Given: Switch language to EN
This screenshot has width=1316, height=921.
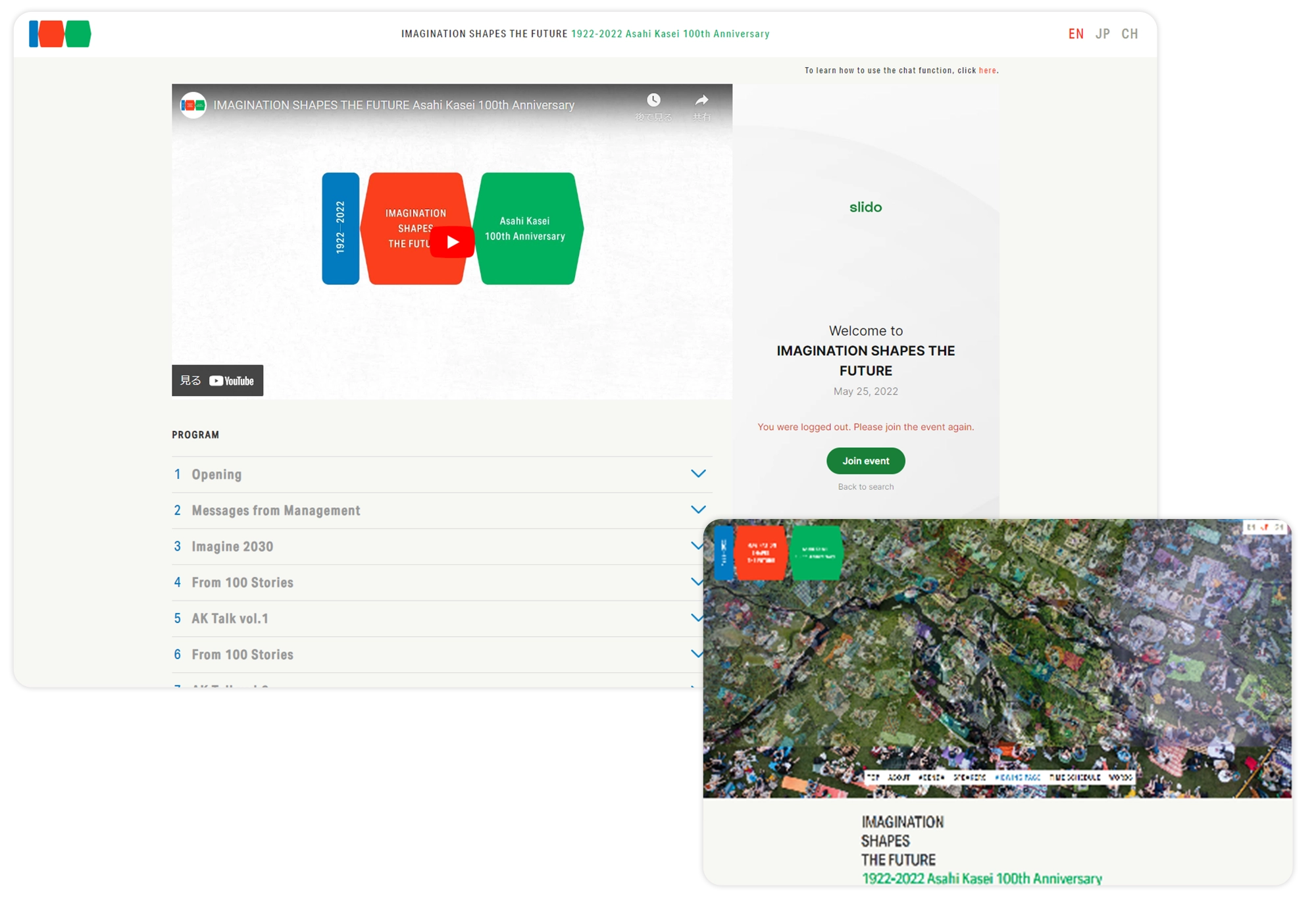Looking at the screenshot, I should [1076, 34].
